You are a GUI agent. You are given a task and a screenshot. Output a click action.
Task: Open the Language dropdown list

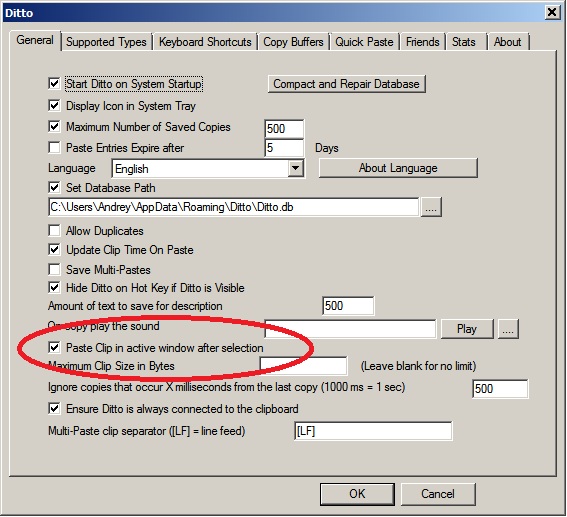(295, 168)
